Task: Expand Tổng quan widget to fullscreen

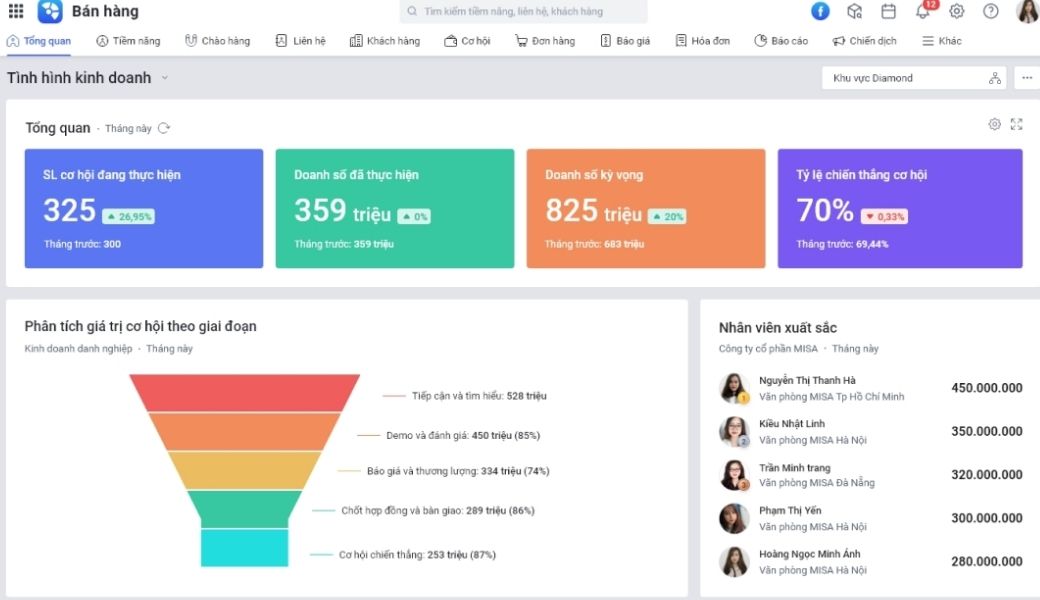Action: pos(1016,124)
